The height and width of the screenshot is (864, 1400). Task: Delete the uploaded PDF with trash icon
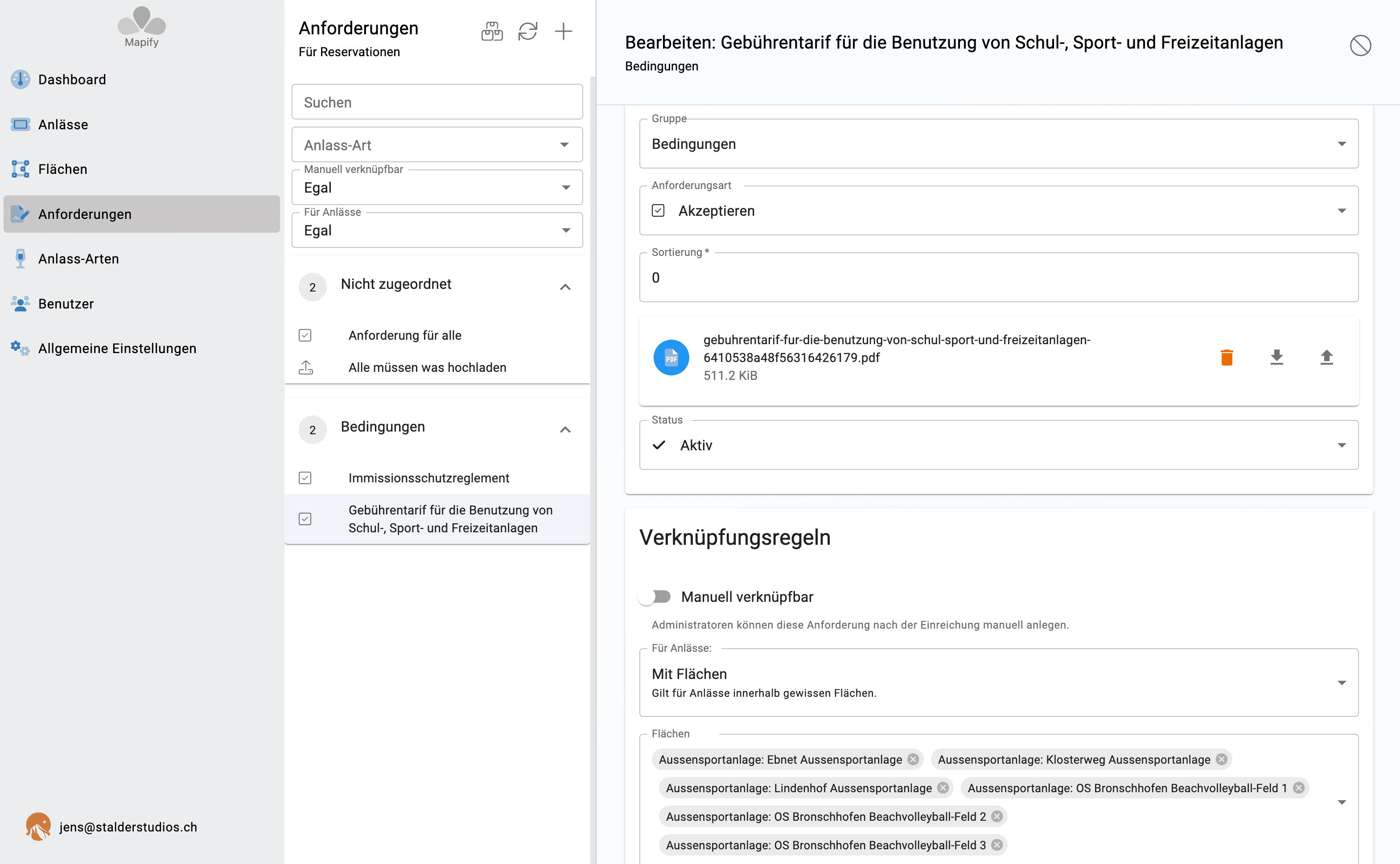pyautogui.click(x=1227, y=358)
